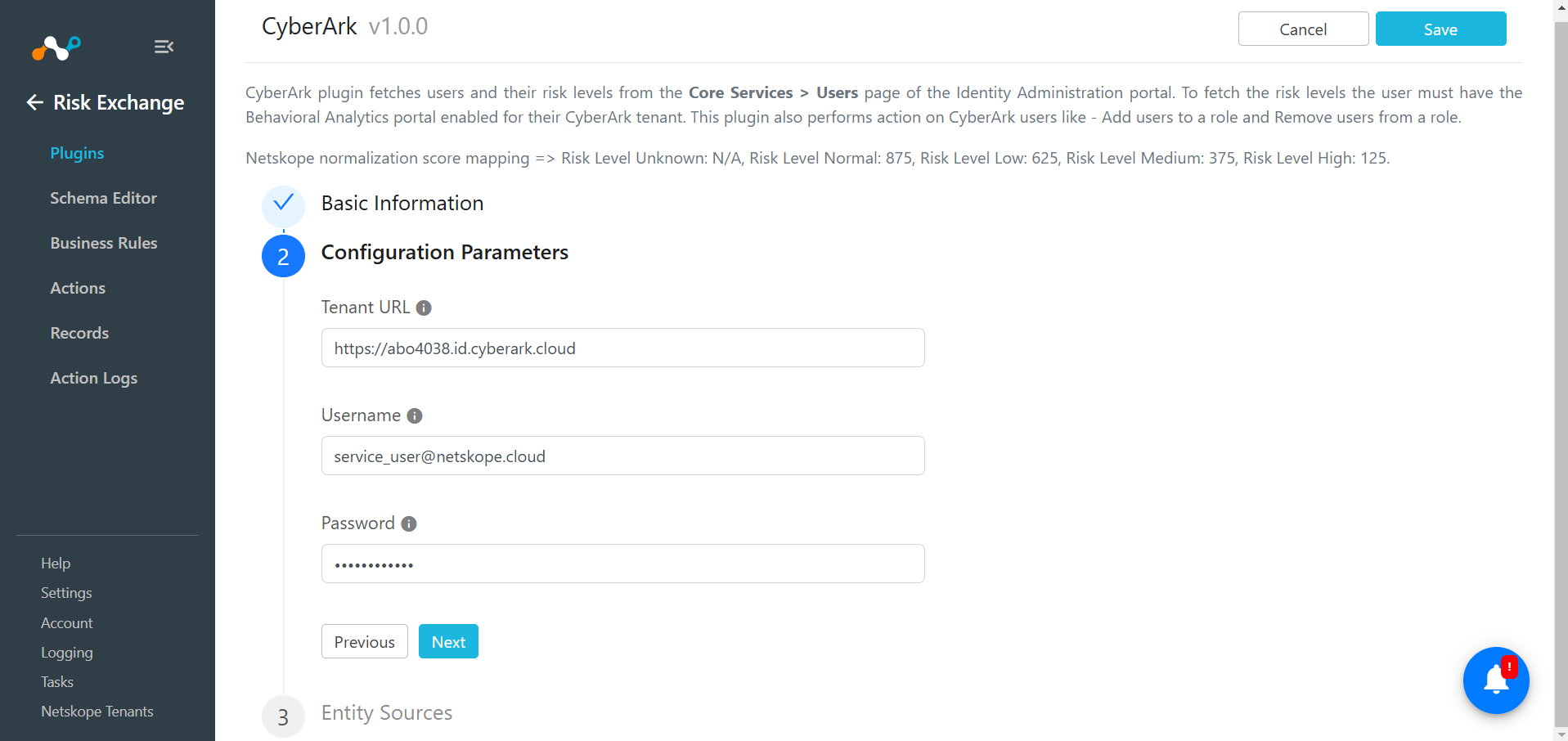Save the CyberArk plugin configuration
The width and height of the screenshot is (1568, 741).
[1440, 29]
